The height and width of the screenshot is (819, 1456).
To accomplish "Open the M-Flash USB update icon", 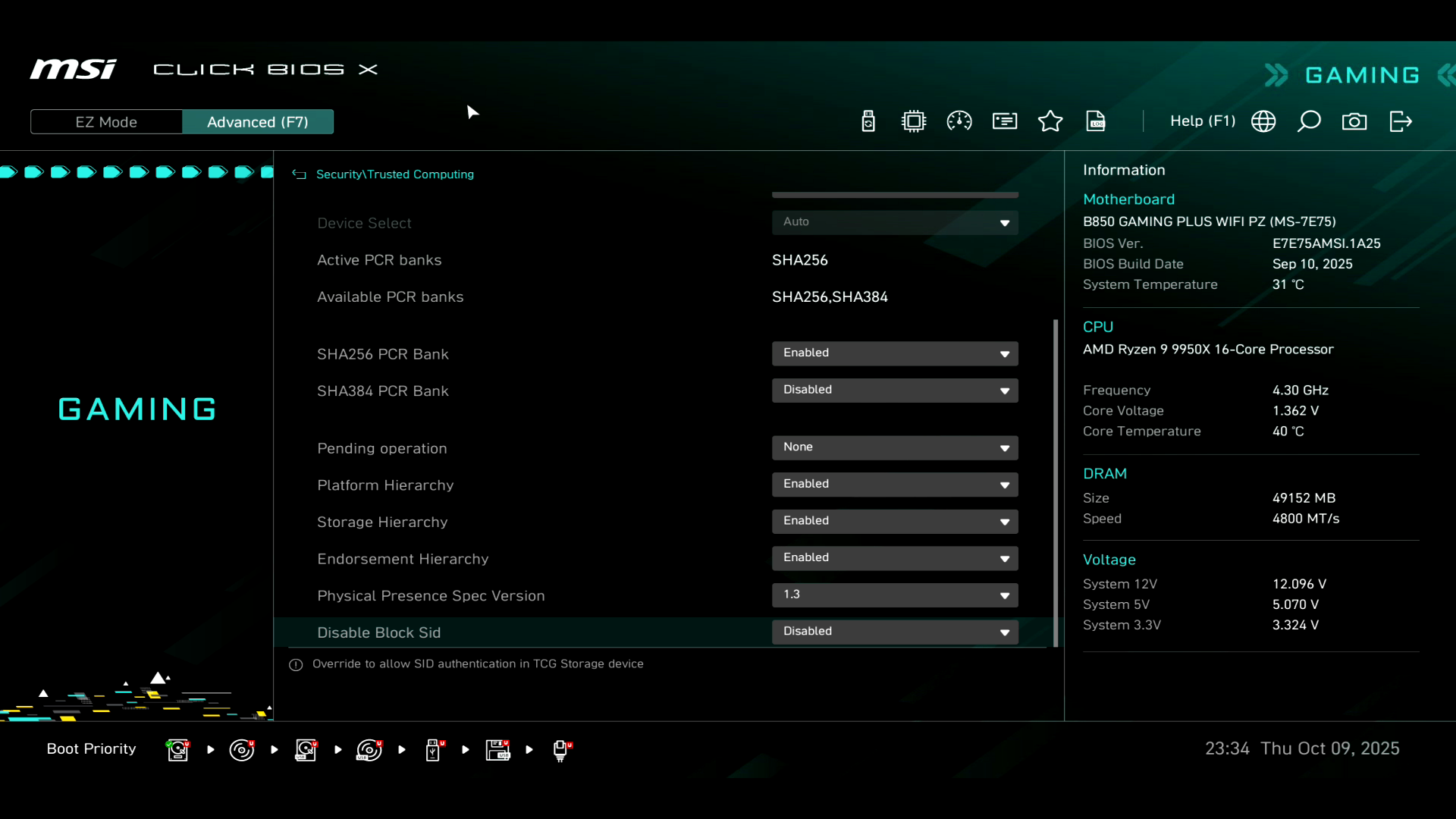I will pos(868,121).
